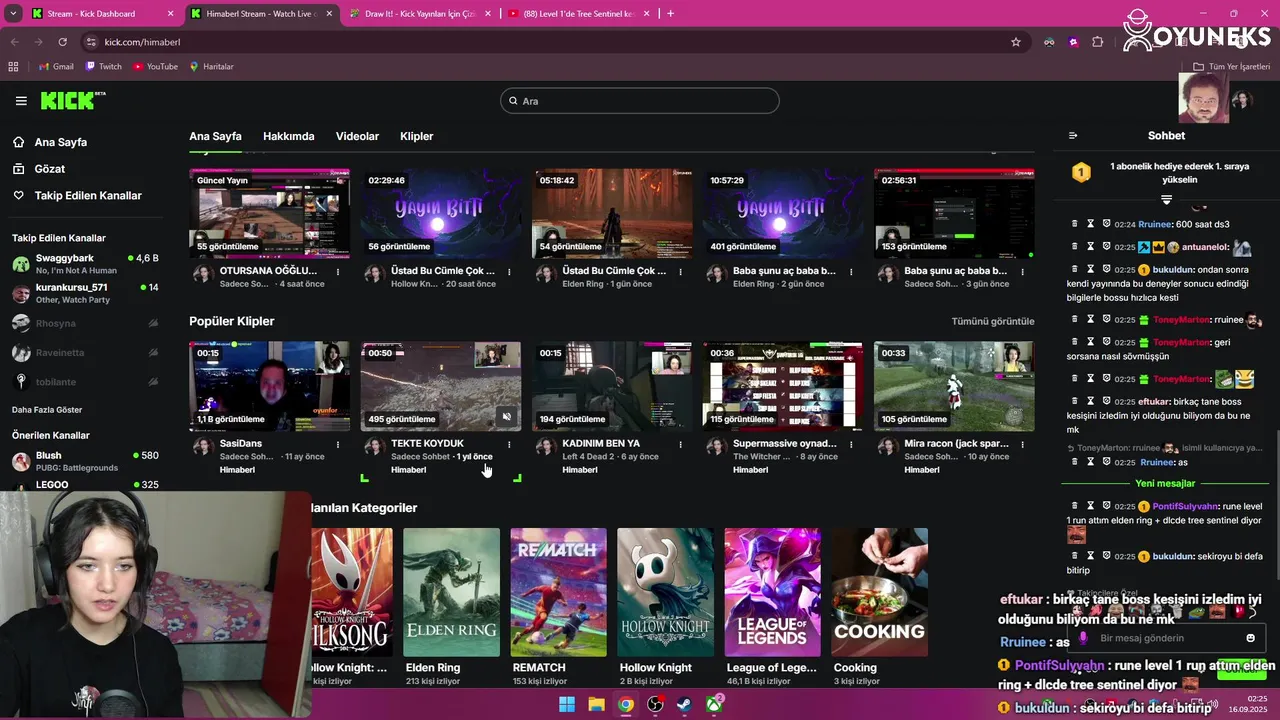The image size is (1280, 720).
Task: Click the Ara search field
Action: [x=640, y=101]
